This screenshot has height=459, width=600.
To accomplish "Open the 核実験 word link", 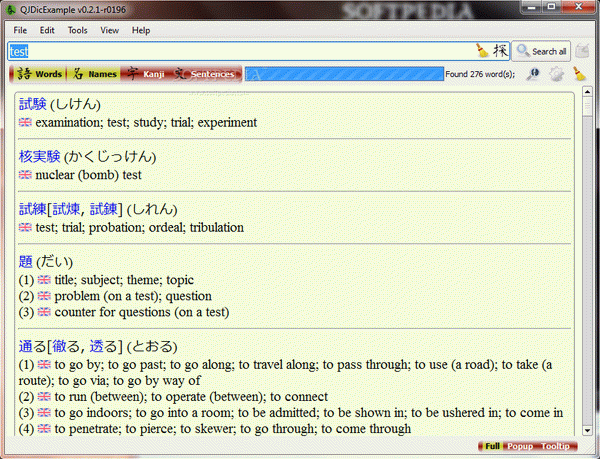I will [x=39, y=156].
